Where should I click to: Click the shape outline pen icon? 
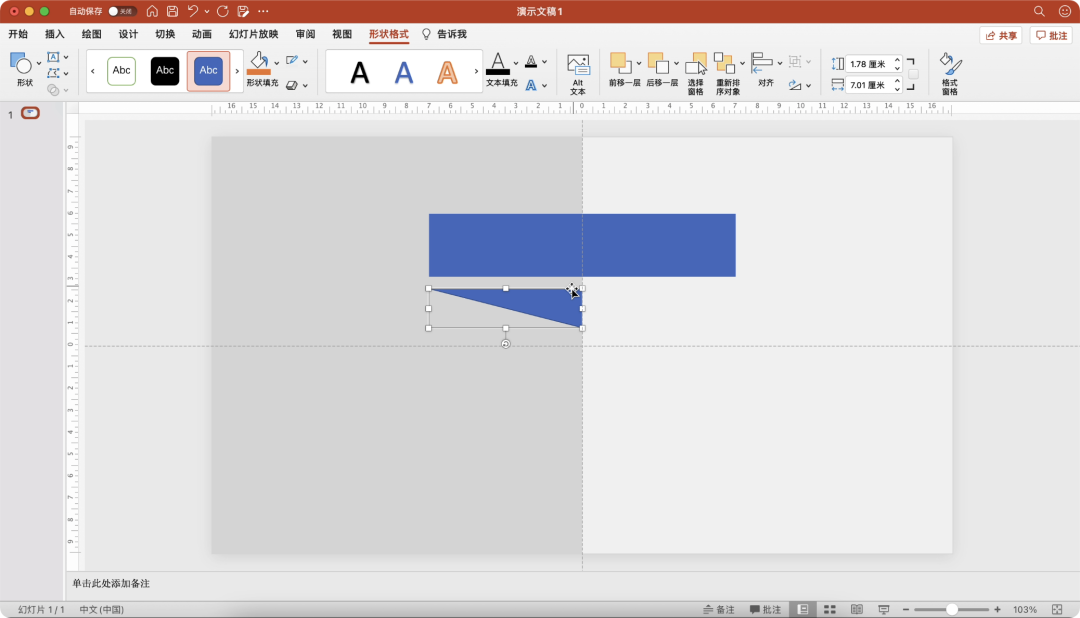point(292,61)
